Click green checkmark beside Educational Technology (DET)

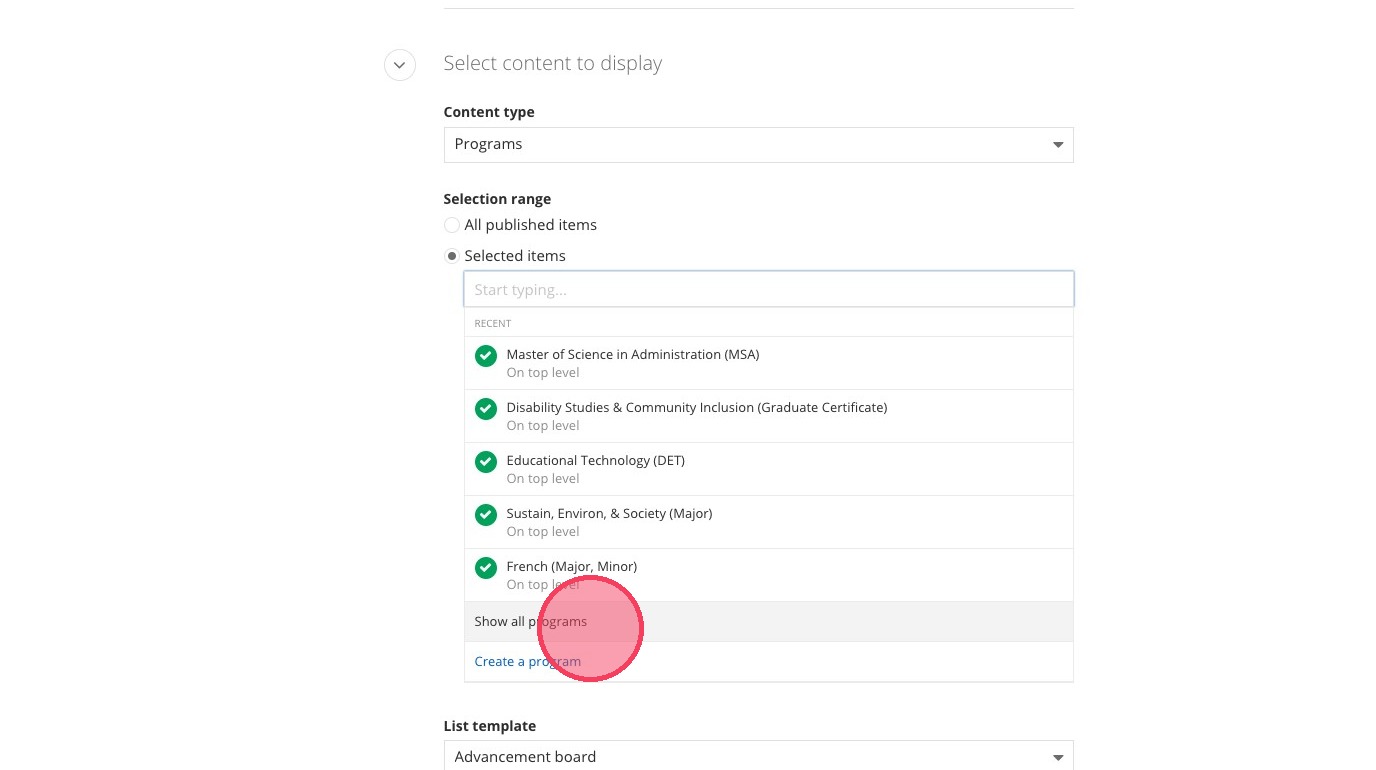click(486, 462)
